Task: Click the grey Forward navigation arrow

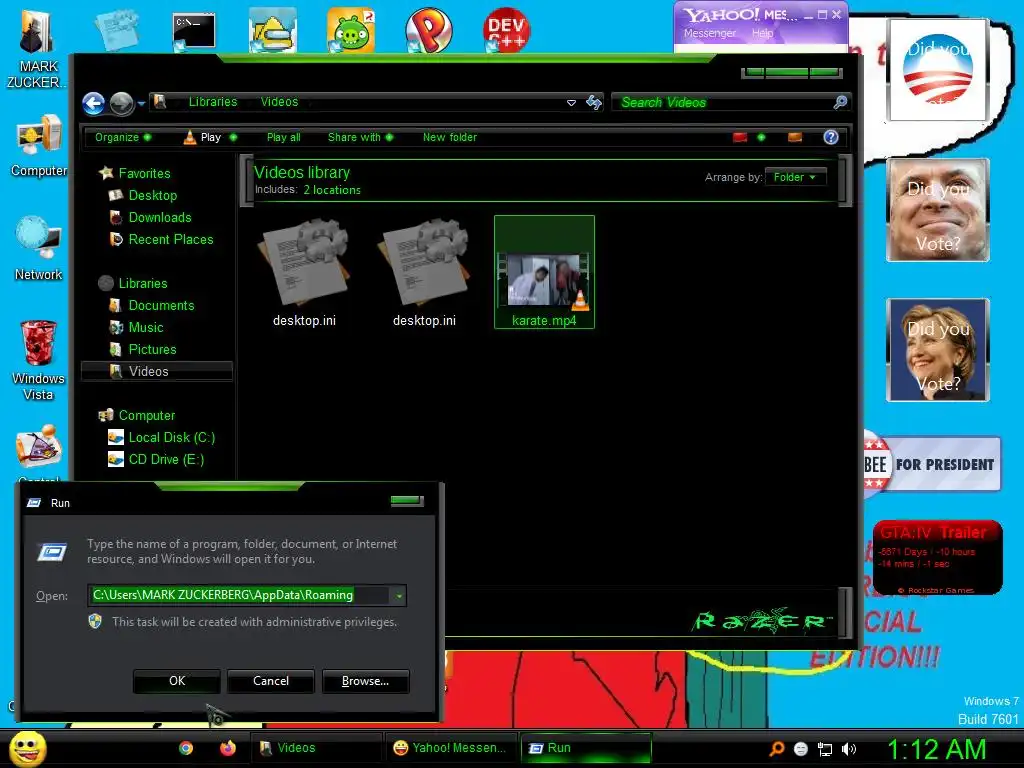Action: pyautogui.click(x=121, y=103)
